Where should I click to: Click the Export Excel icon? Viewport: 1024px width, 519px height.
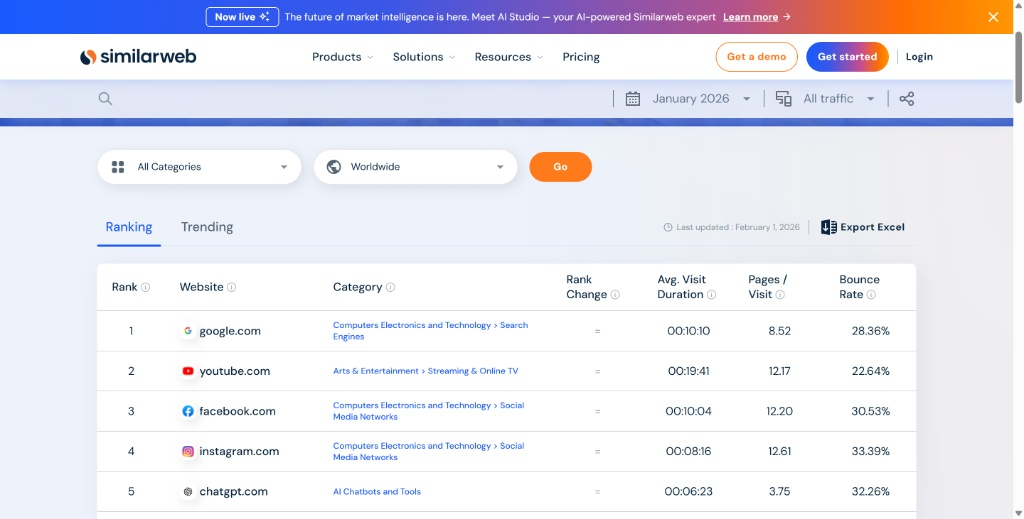pos(829,227)
